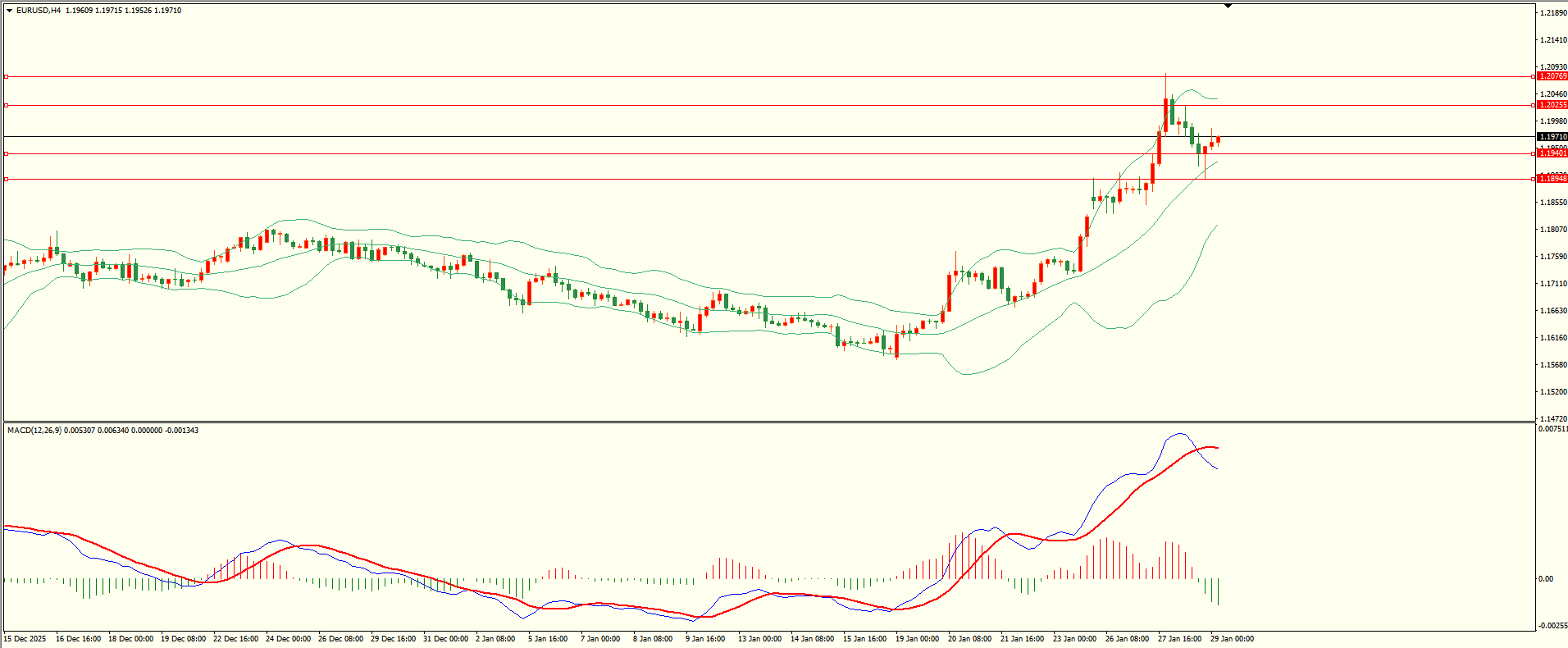
Task: Click the red 1.20769 price label
Action: click(1552, 76)
